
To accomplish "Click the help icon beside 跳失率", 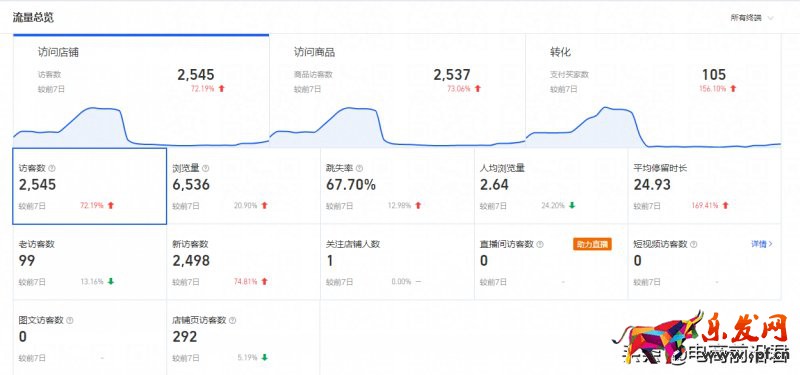I will point(359,168).
